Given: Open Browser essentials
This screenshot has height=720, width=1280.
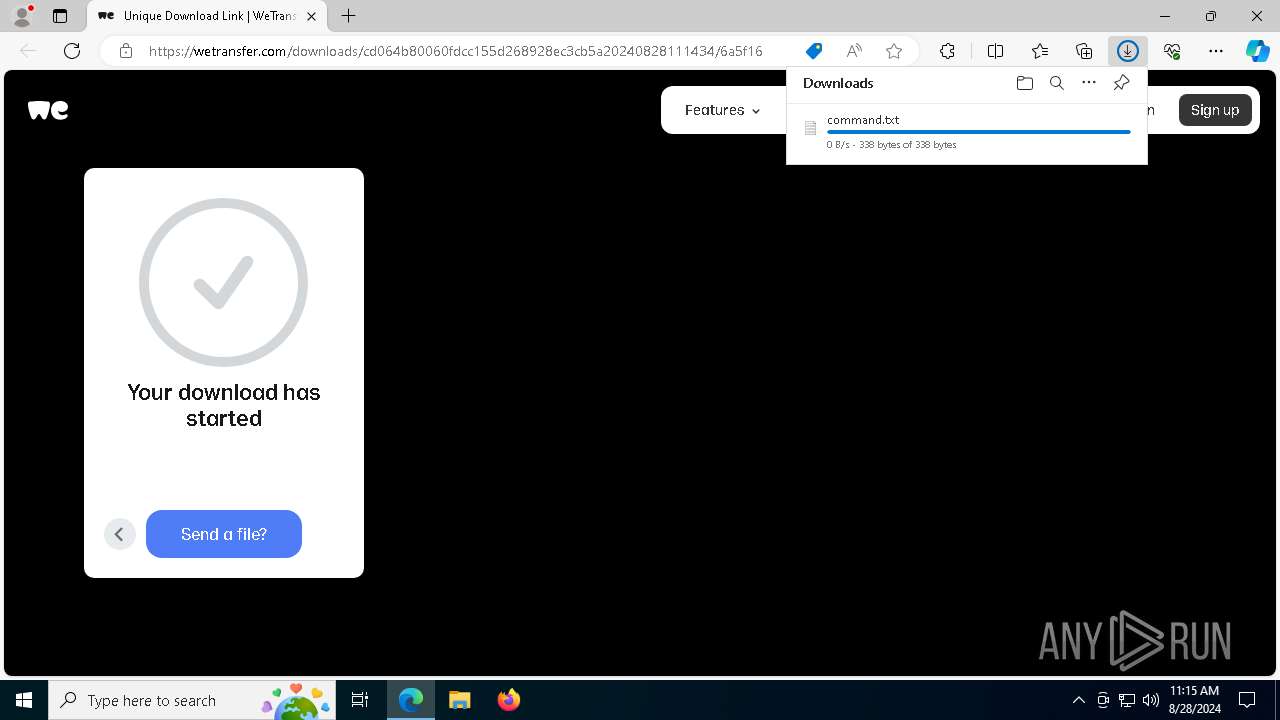Looking at the screenshot, I should (x=1172, y=51).
